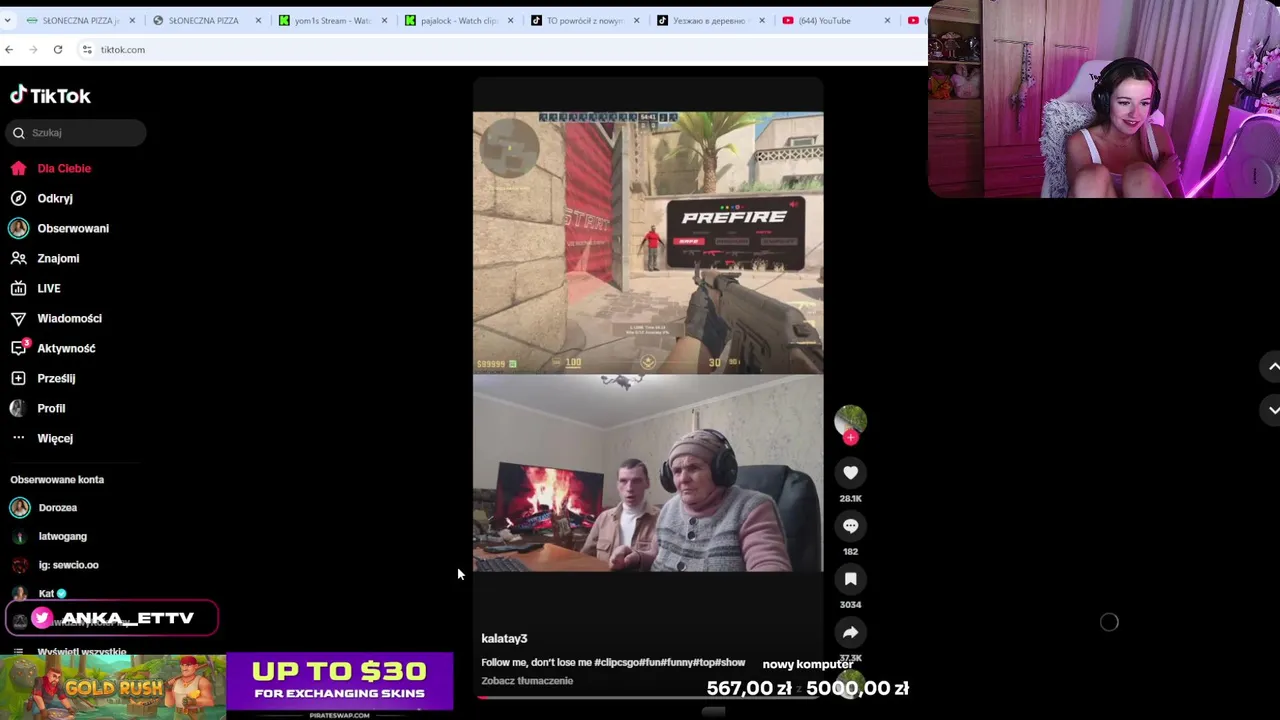Image resolution: width=1280 pixels, height=720 pixels.
Task: Close the (644) YouTube tab
Action: pos(887,20)
